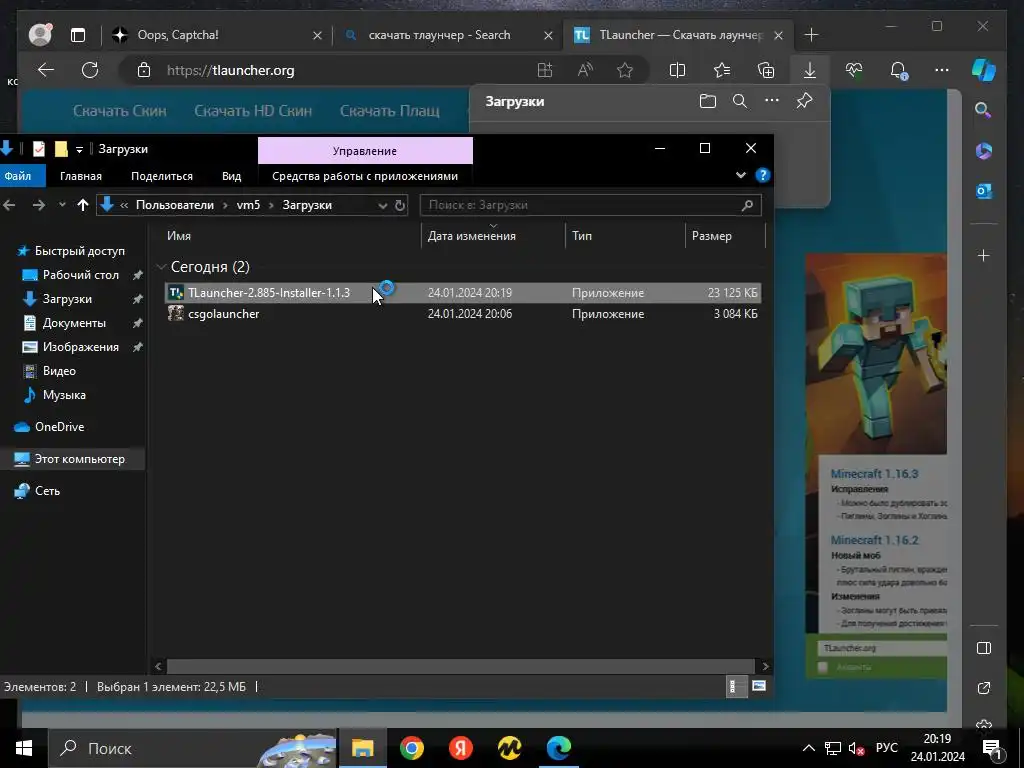The image size is (1024, 768).
Task: Click Пользователи in the breadcrumb path
Action: click(175, 205)
